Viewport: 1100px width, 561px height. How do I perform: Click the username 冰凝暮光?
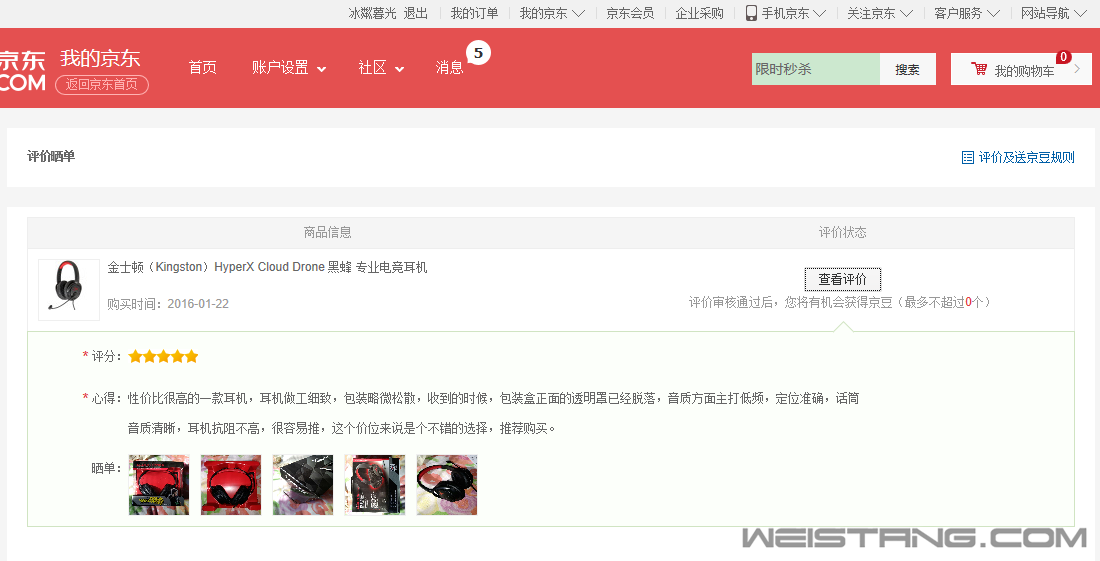(373, 13)
